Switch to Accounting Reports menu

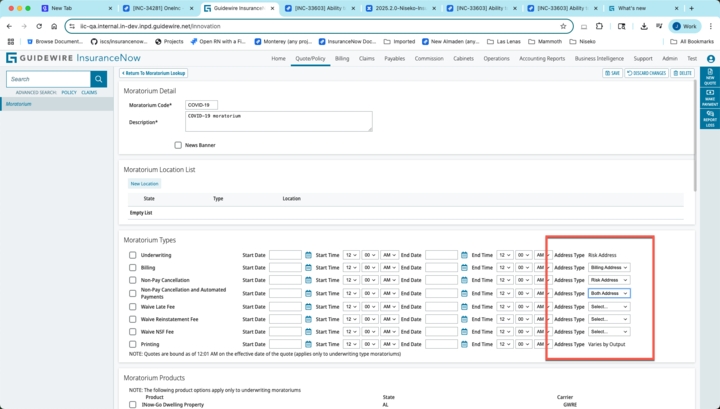coord(542,59)
